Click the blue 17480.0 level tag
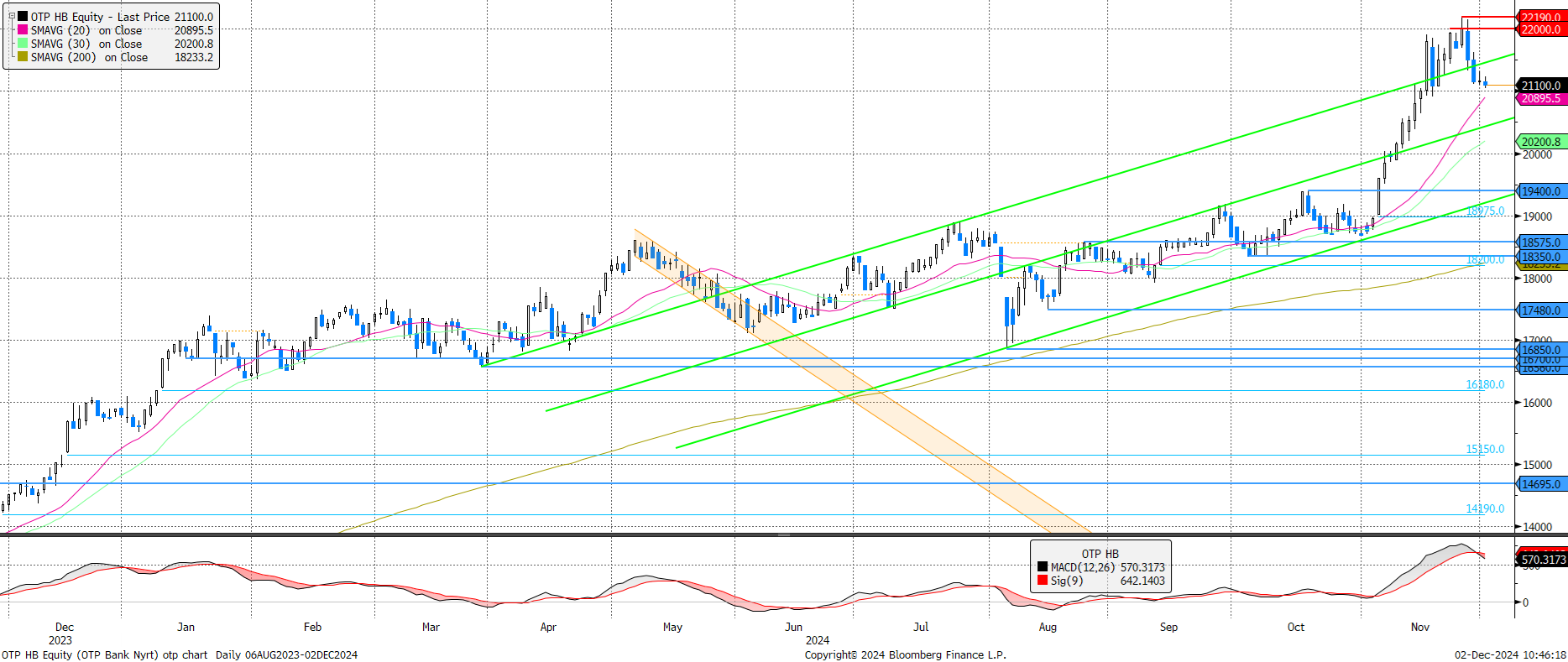This screenshot has height=662, width=1568. pyautogui.click(x=1541, y=310)
